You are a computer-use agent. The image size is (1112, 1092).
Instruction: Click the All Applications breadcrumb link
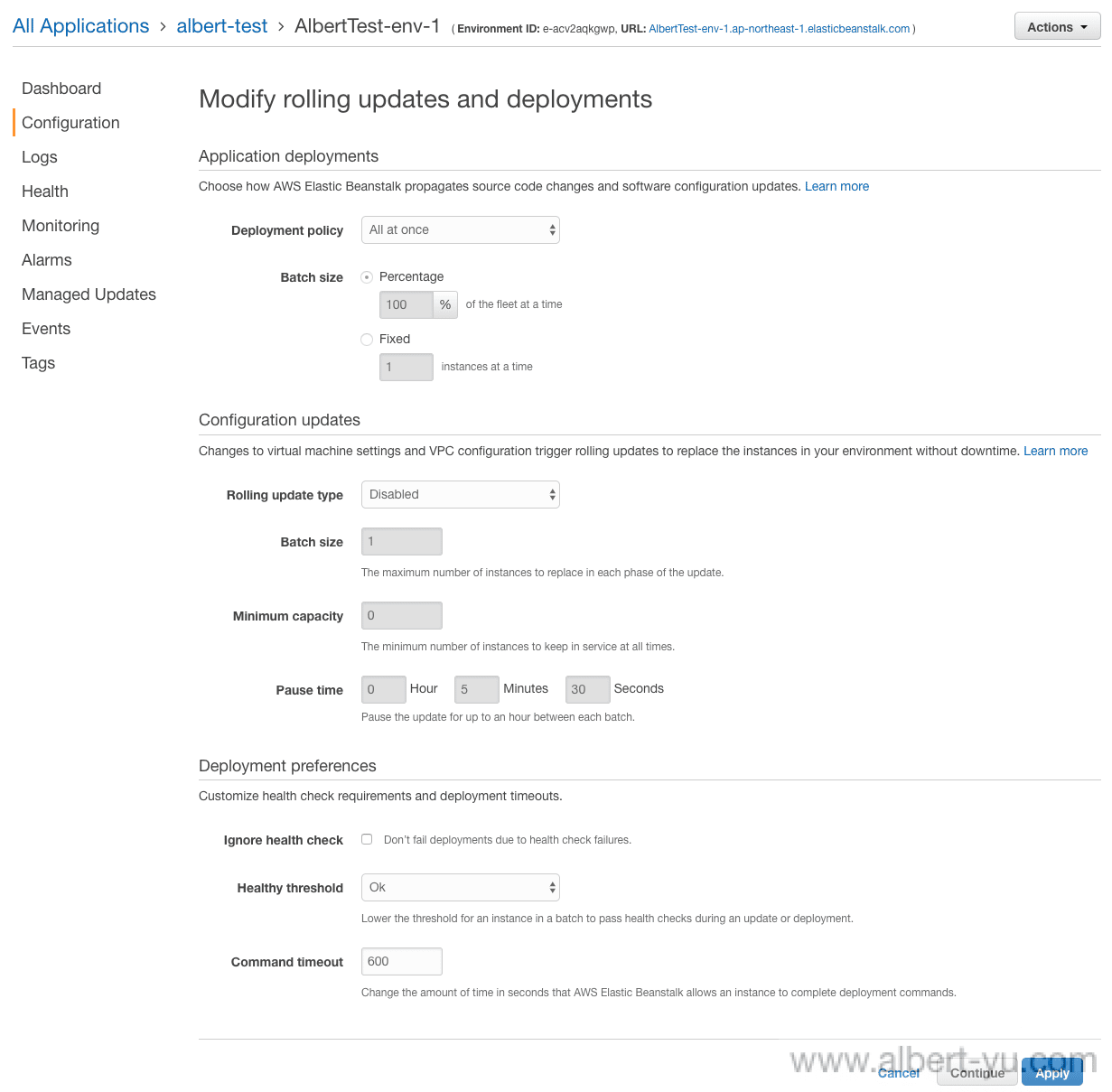pyautogui.click(x=81, y=26)
